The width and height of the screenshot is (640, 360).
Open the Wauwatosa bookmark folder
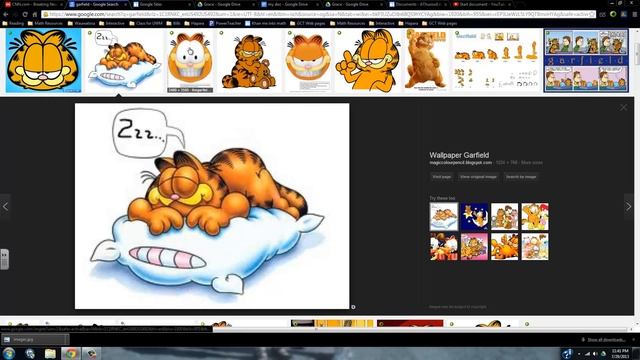82,23
